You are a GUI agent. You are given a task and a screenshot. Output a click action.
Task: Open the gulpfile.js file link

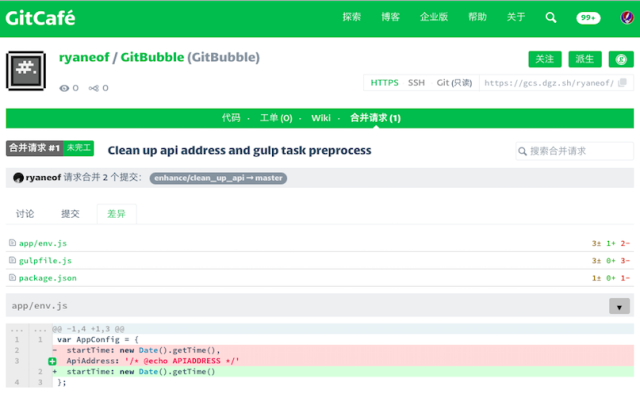point(45,260)
